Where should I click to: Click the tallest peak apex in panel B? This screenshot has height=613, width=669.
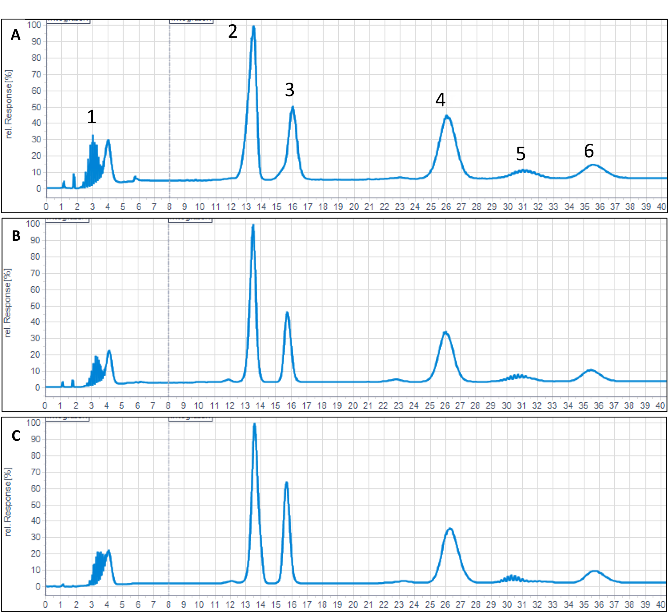point(253,226)
